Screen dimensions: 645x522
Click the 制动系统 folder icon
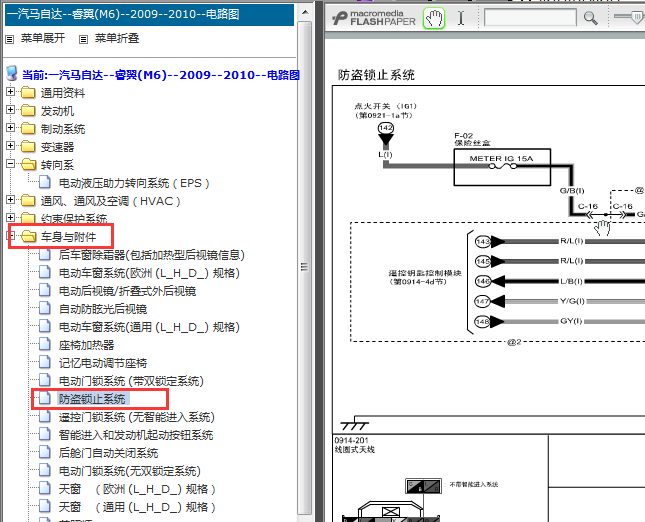[28, 128]
